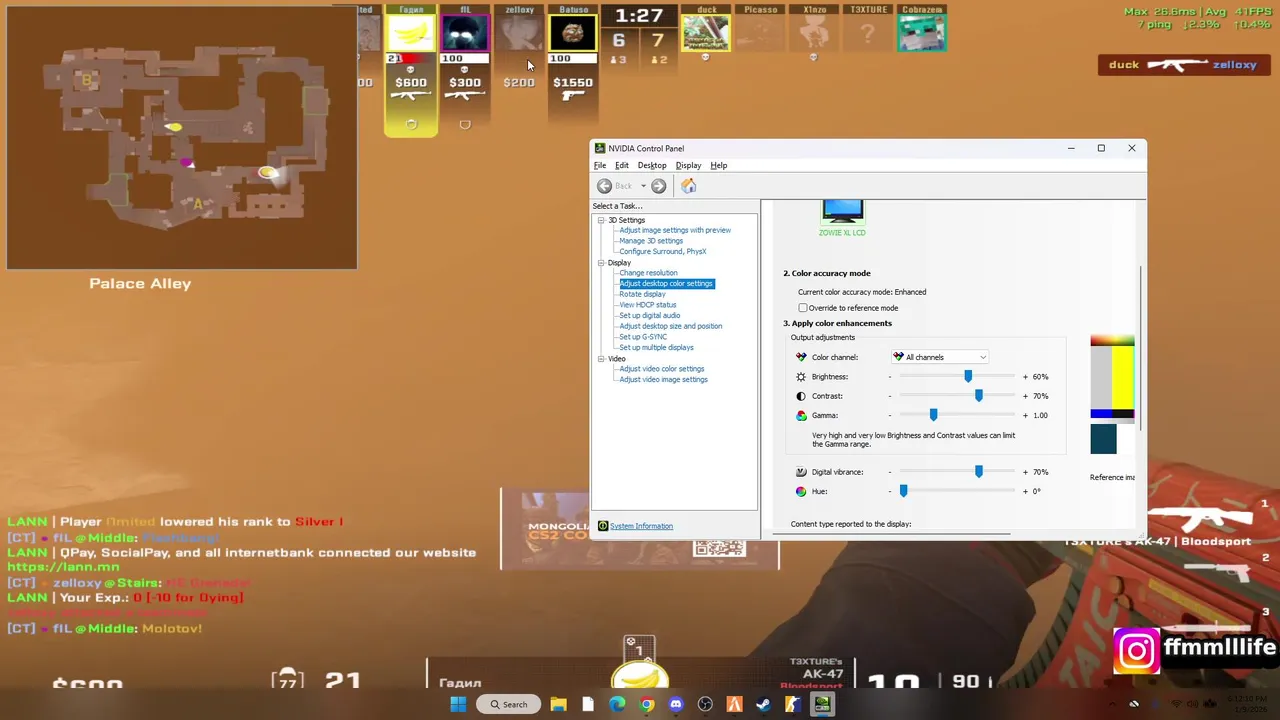Open the System Information link

coord(641,526)
